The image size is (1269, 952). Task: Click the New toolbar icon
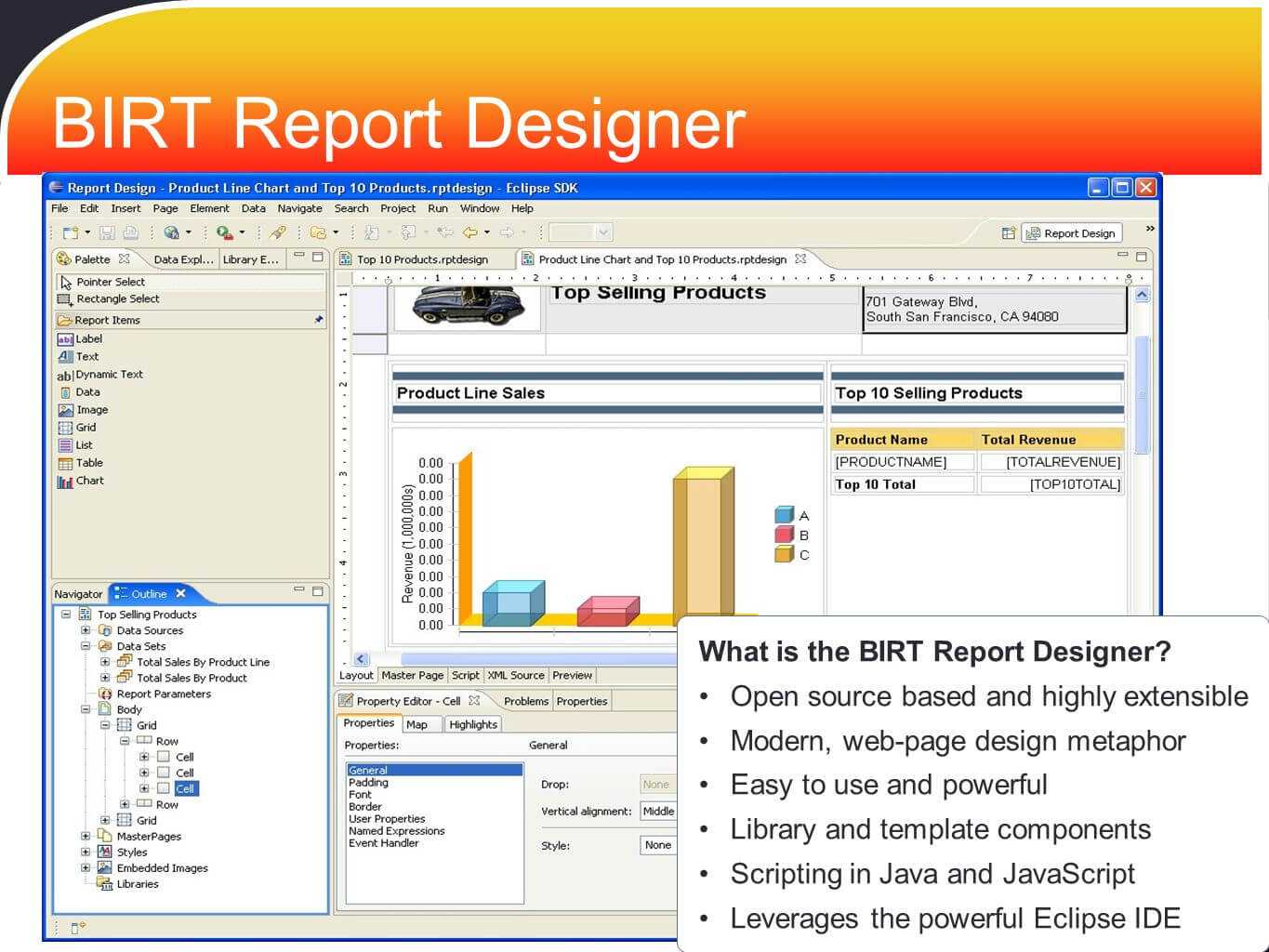tap(71, 232)
